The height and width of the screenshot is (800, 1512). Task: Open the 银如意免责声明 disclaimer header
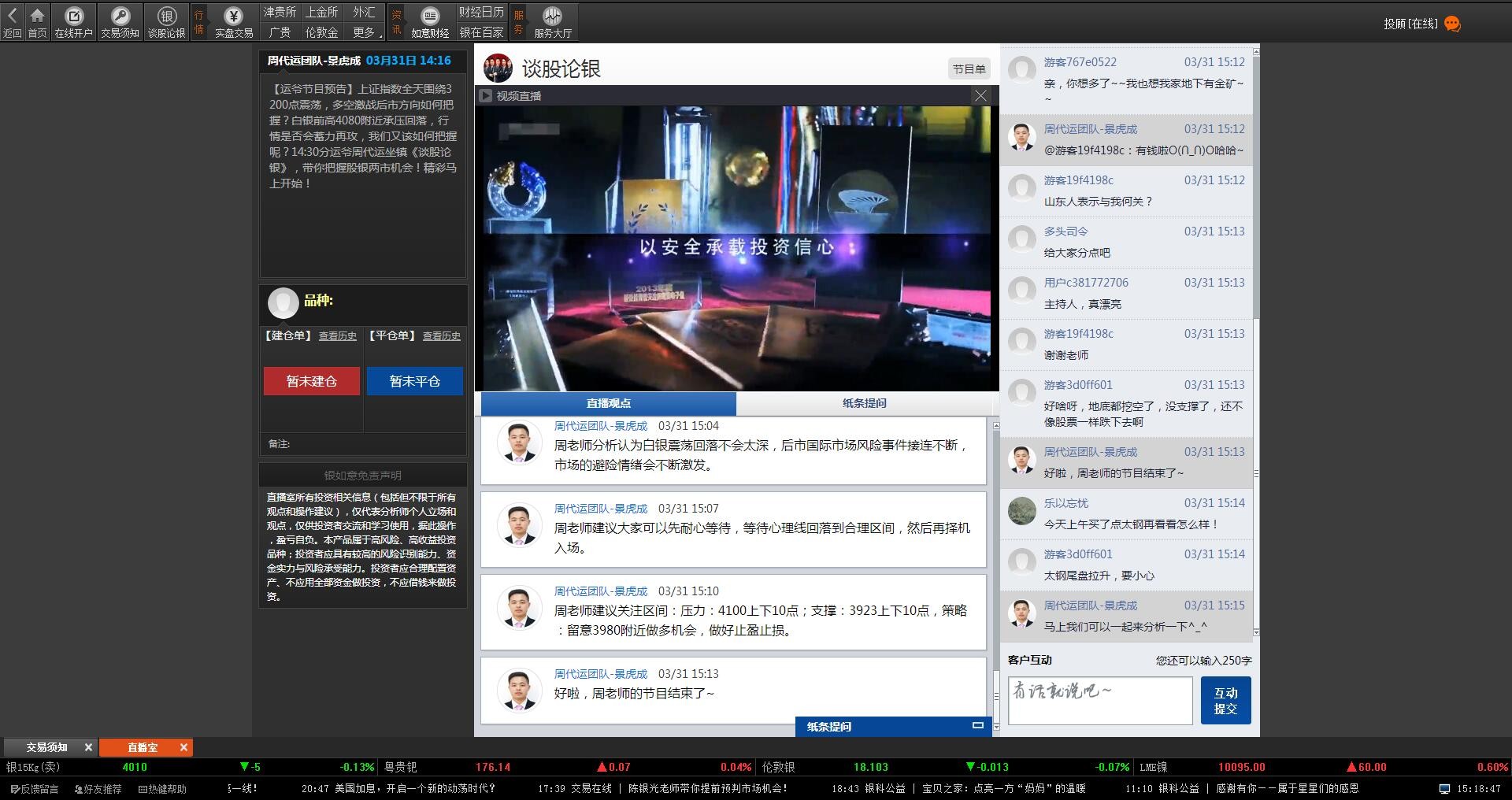[363, 476]
